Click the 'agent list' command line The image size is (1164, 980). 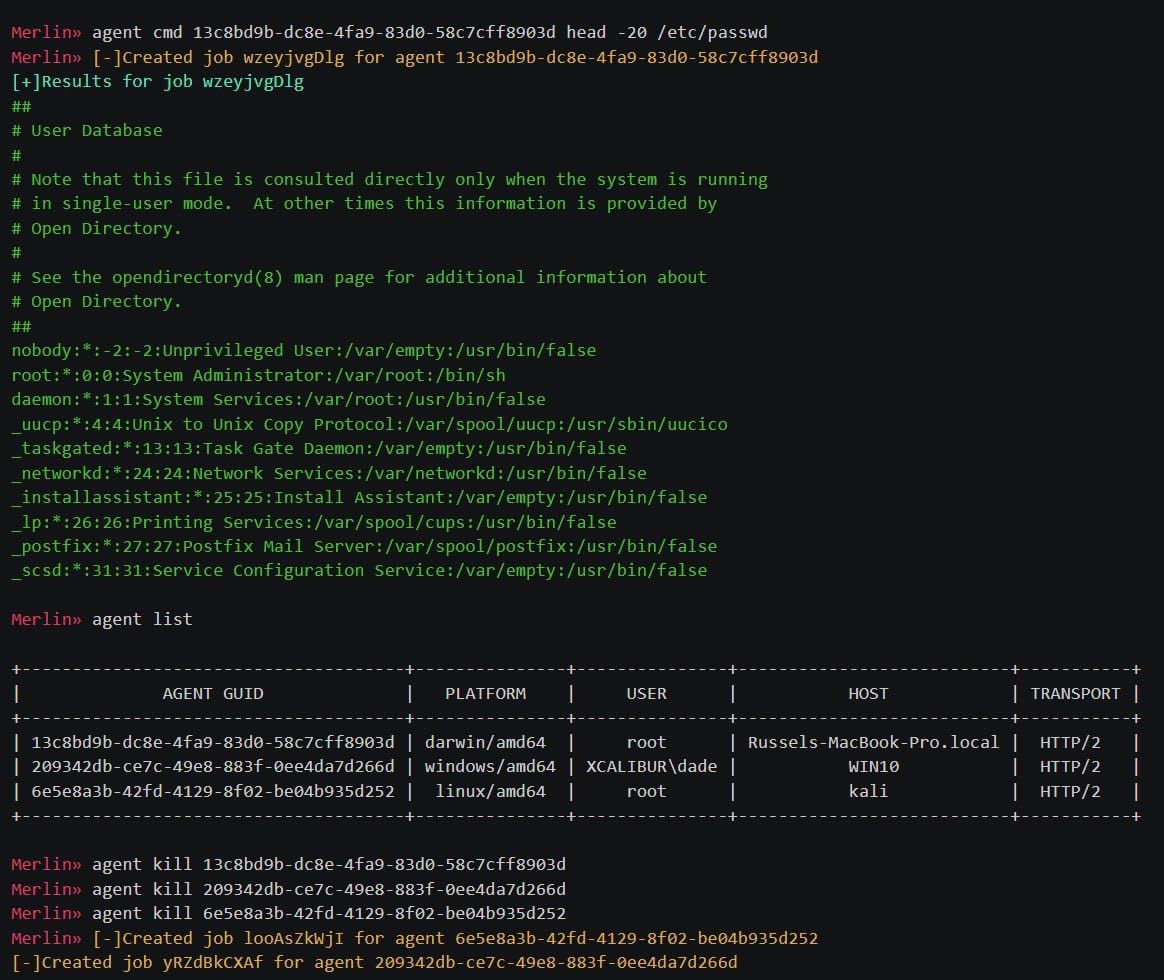[x=102, y=620]
